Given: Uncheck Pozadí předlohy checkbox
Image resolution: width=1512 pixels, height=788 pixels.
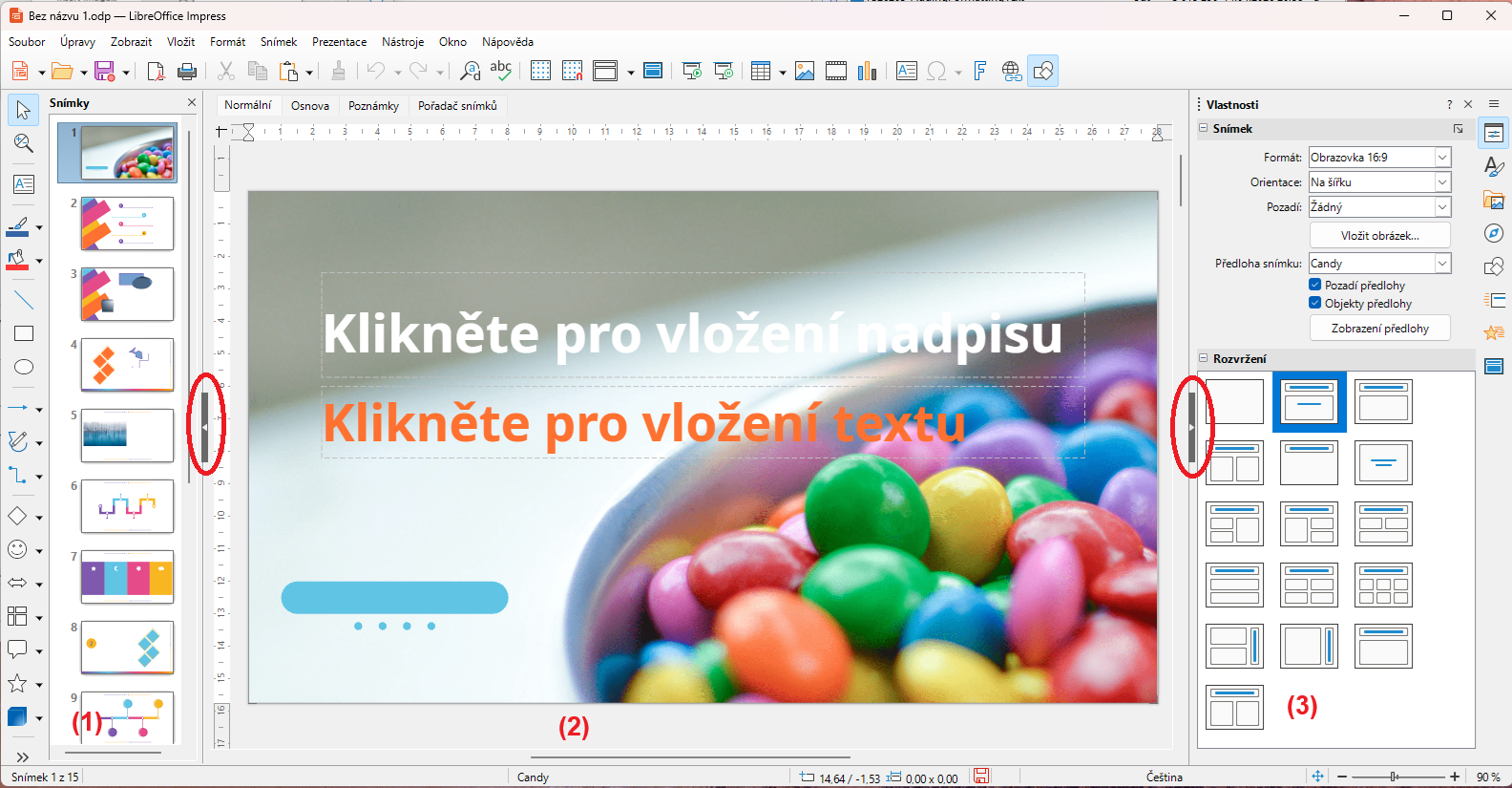Looking at the screenshot, I should point(1314,285).
